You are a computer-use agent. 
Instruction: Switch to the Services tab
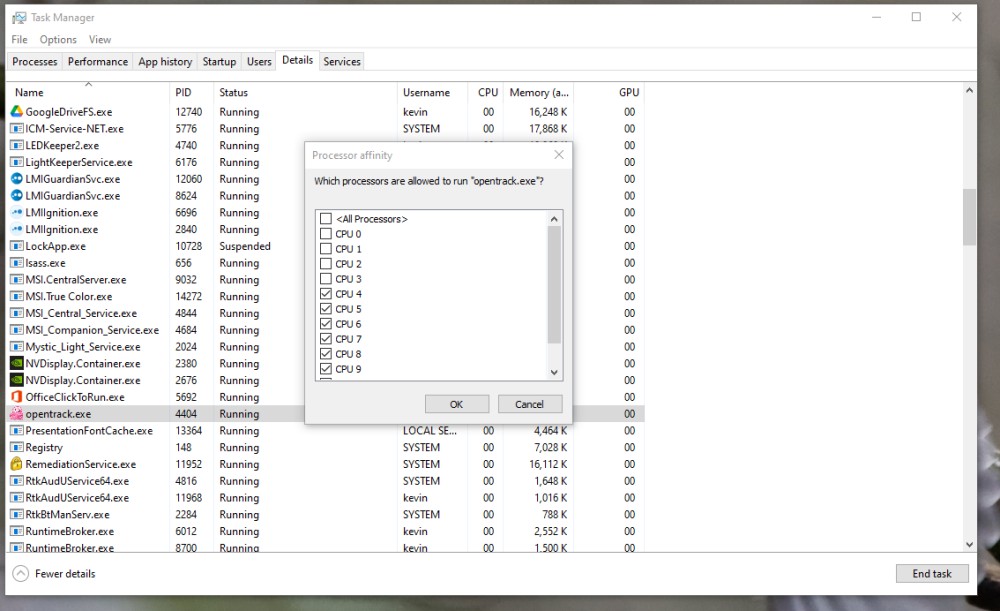[341, 61]
